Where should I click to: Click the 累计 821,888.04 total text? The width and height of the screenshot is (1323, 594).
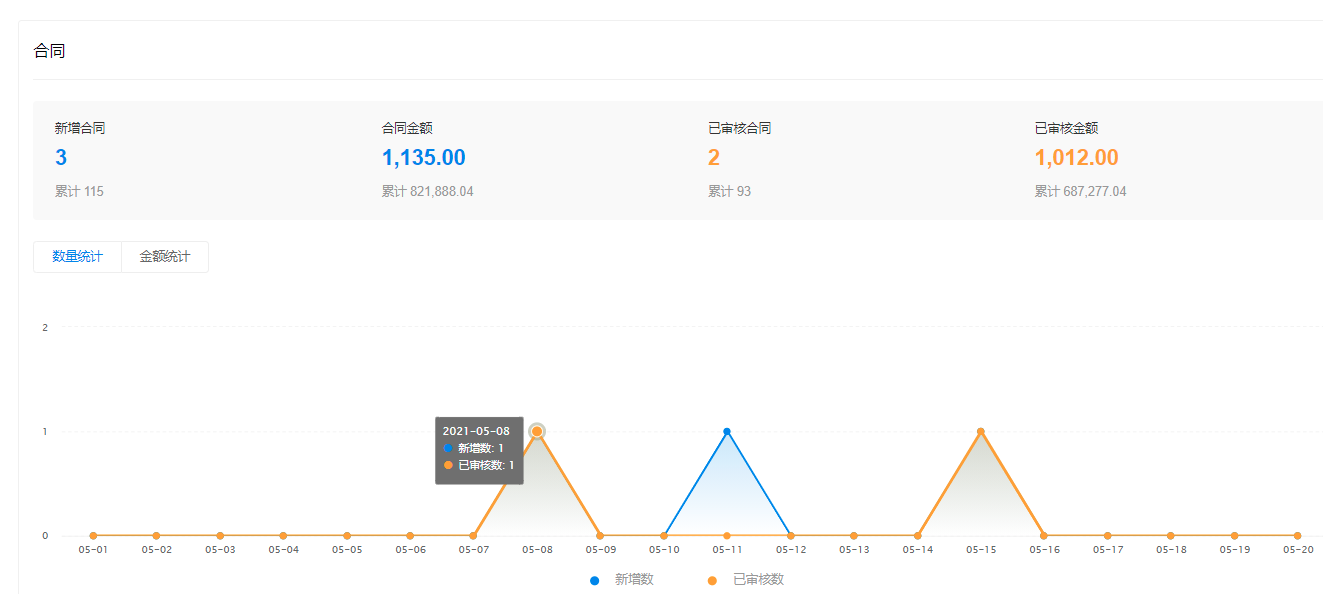(427, 192)
